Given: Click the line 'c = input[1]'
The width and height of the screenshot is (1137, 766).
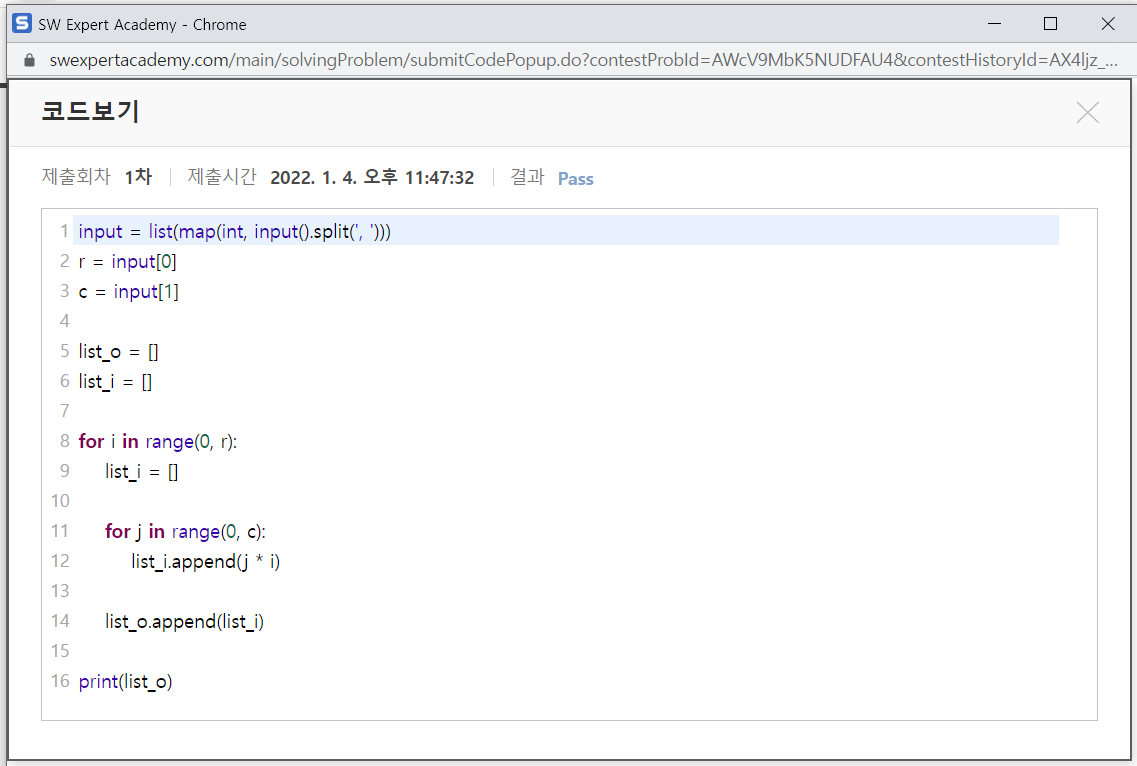Looking at the screenshot, I should pyautogui.click(x=128, y=292).
